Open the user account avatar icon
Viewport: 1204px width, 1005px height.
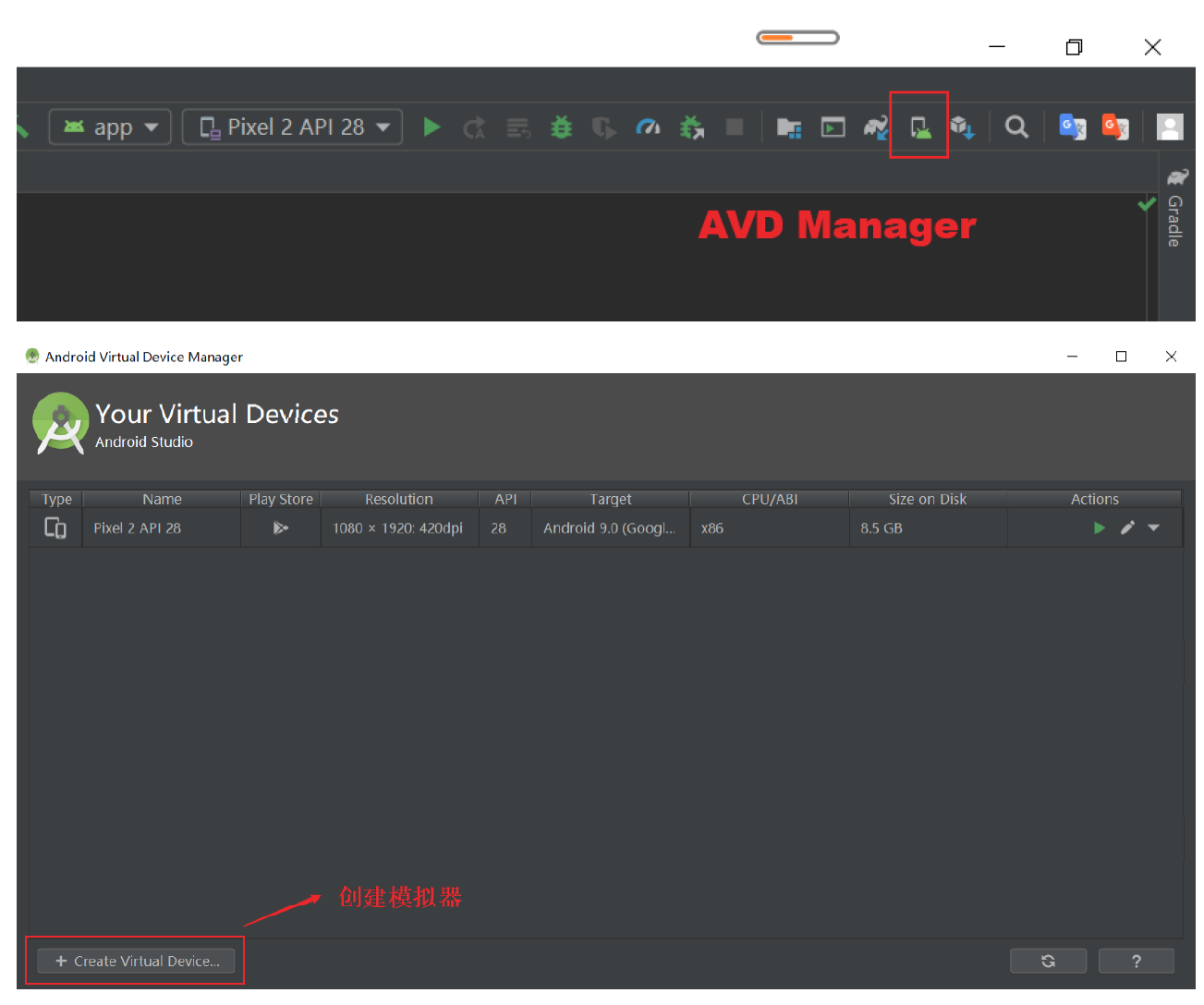pyautogui.click(x=1170, y=127)
